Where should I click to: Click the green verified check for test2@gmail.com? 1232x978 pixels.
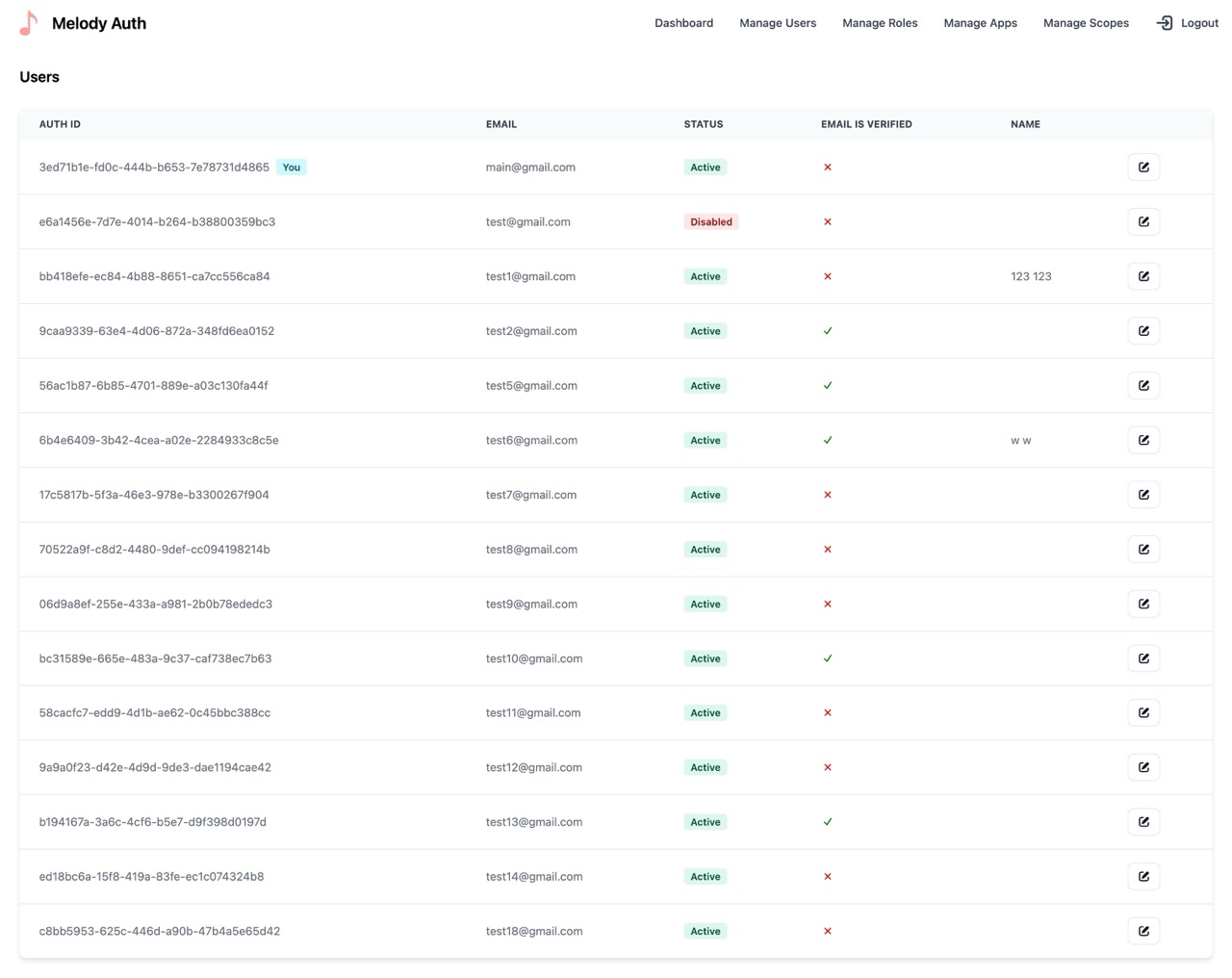(828, 331)
